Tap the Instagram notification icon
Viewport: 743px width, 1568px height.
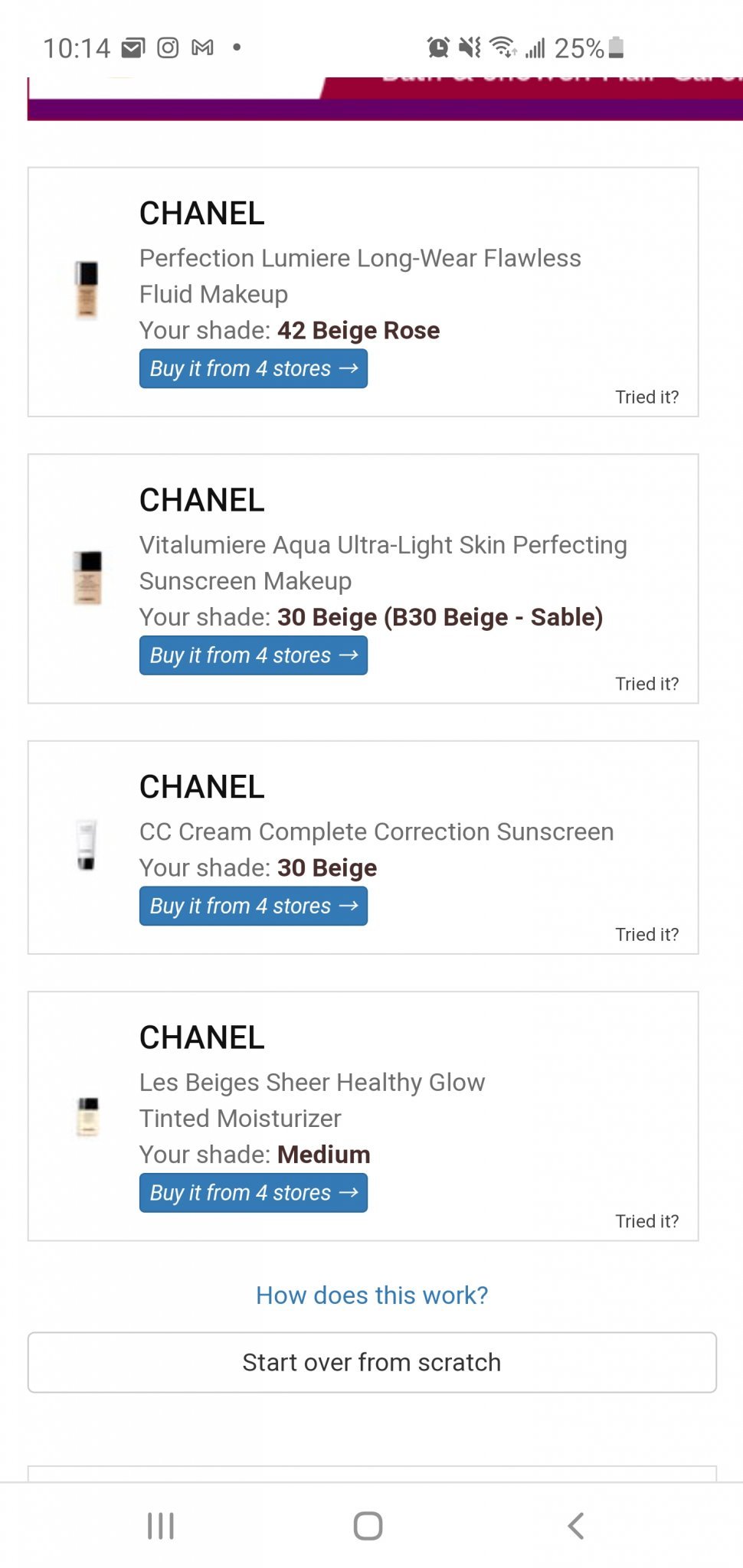[168, 48]
